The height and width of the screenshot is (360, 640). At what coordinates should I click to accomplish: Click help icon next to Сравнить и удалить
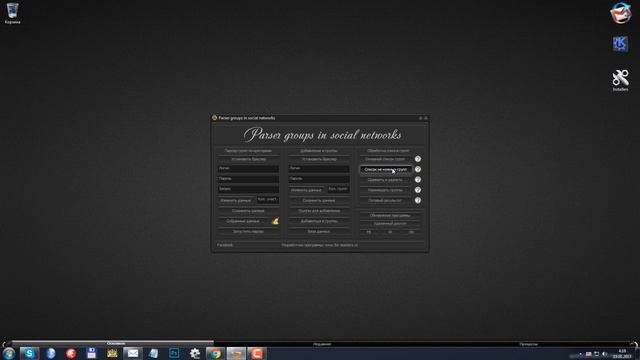pos(418,180)
